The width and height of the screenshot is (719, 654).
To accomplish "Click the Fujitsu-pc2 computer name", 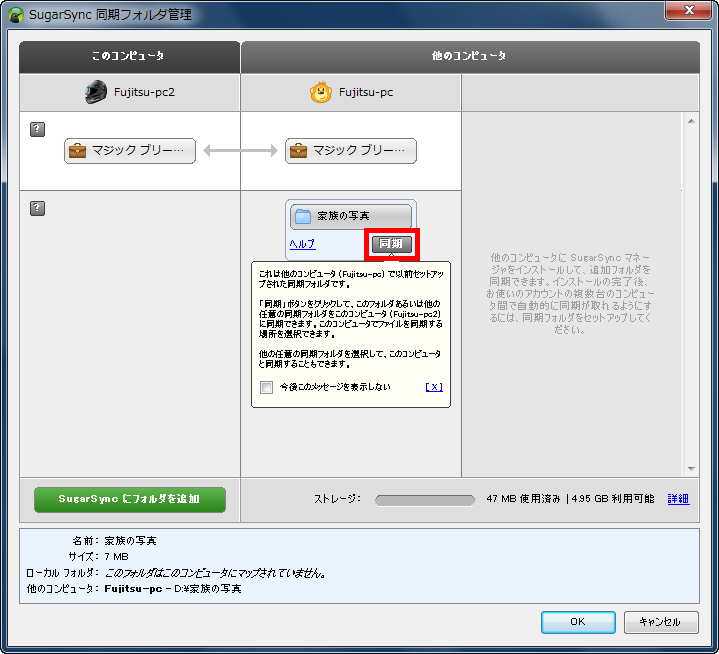I will [x=144, y=92].
